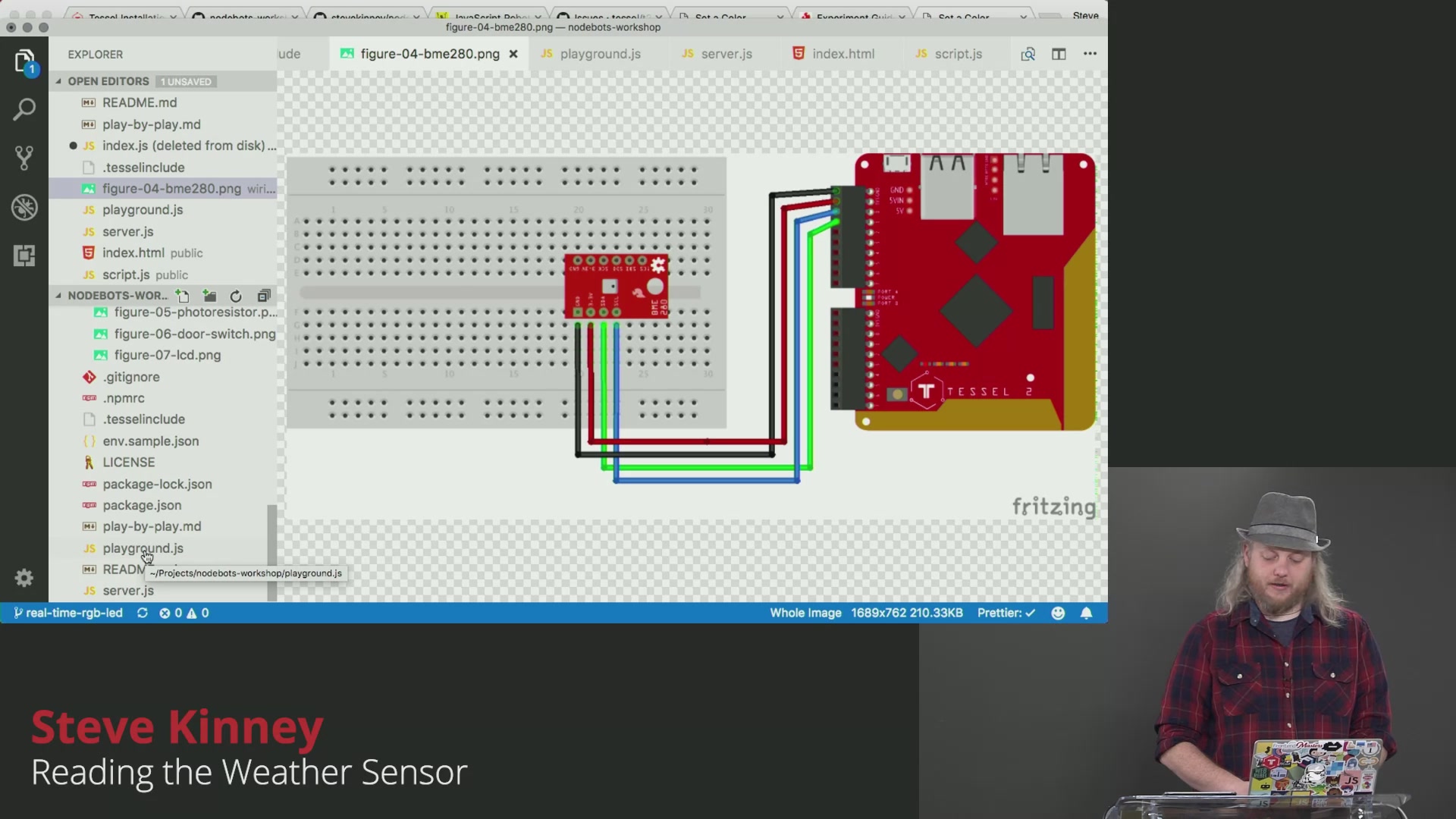Click the New Folder icon in explorer header

209,296
